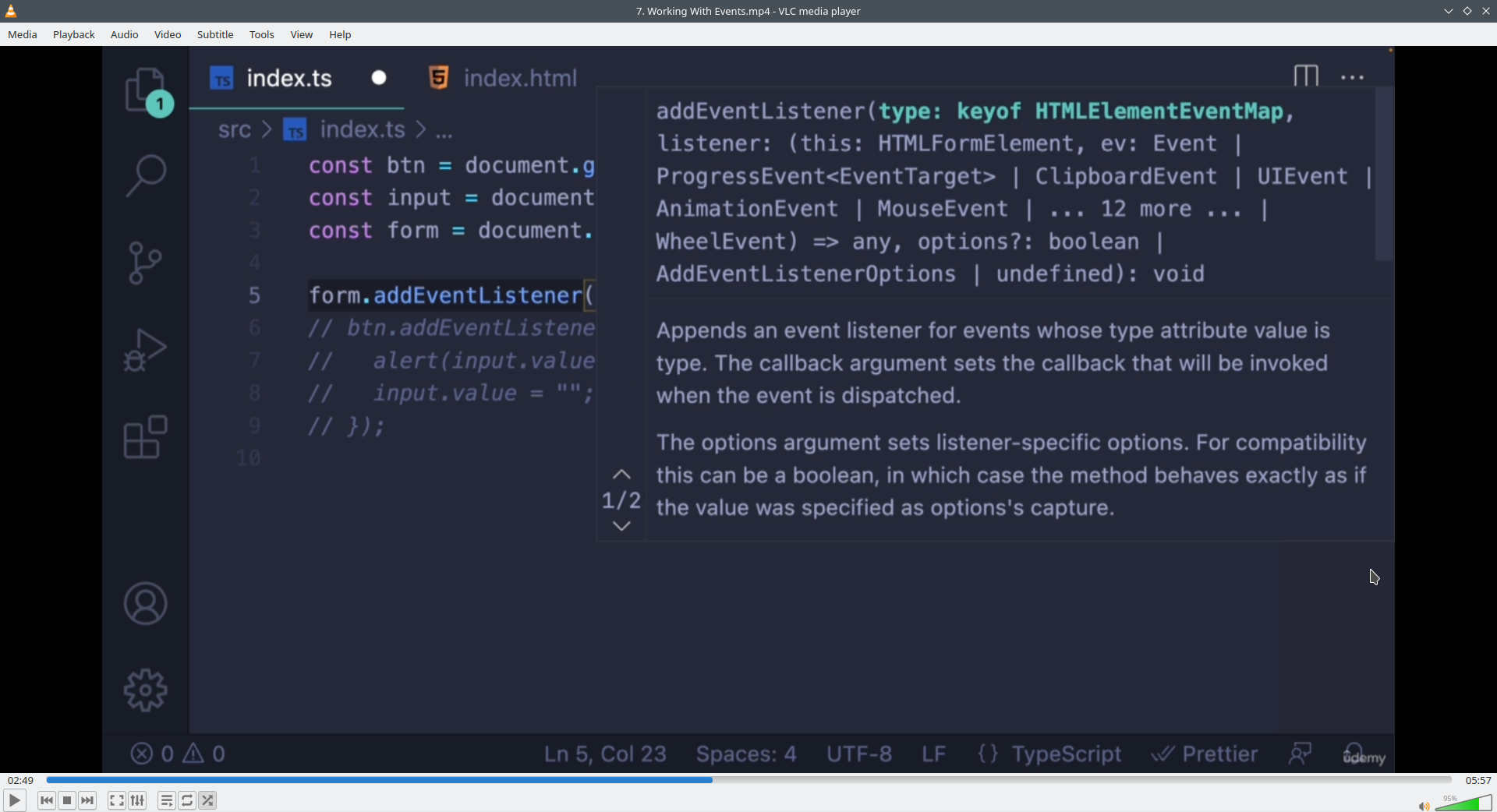Click the Manage gear icon in the video
Viewport: 1497px width, 812px height.
145,690
